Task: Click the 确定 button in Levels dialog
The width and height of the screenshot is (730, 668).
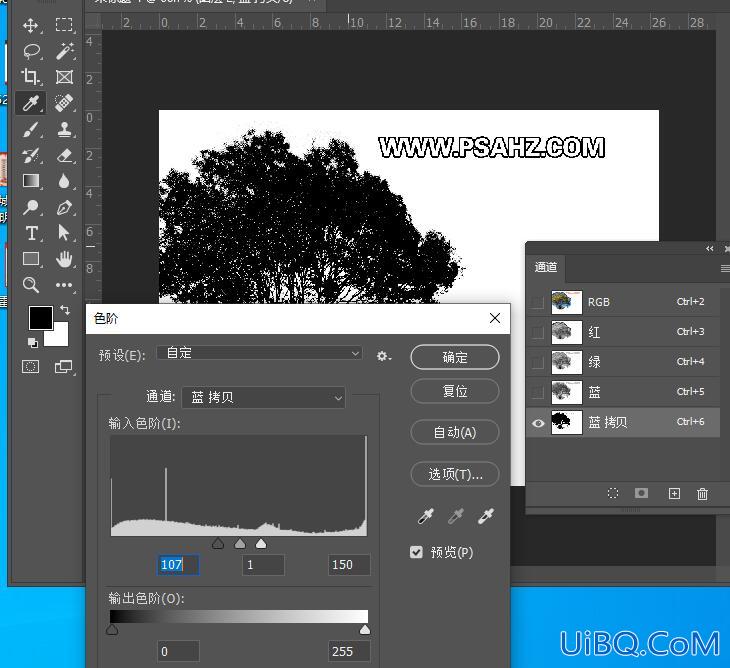Action: (x=455, y=358)
